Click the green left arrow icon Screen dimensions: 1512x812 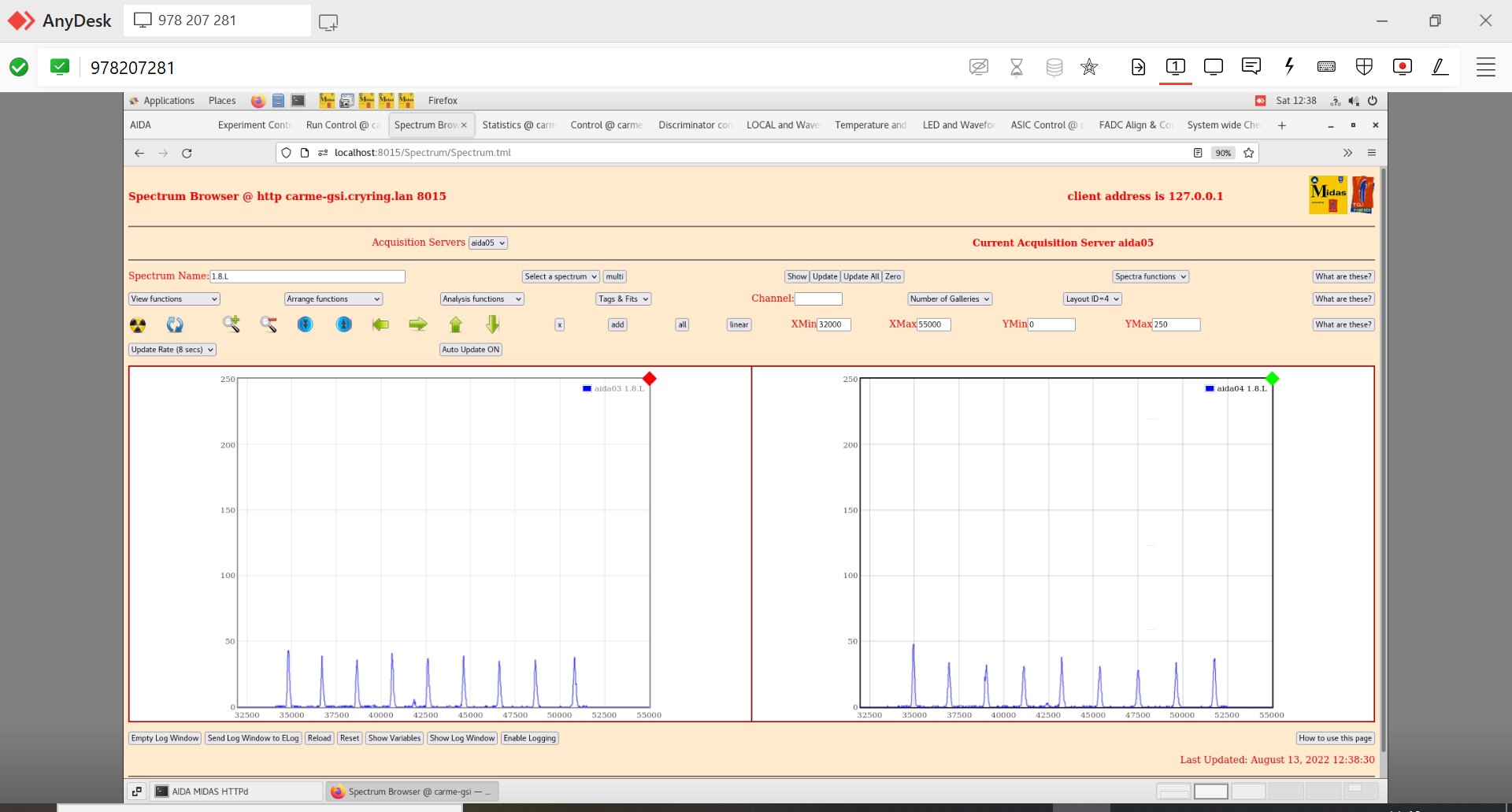[x=380, y=324]
